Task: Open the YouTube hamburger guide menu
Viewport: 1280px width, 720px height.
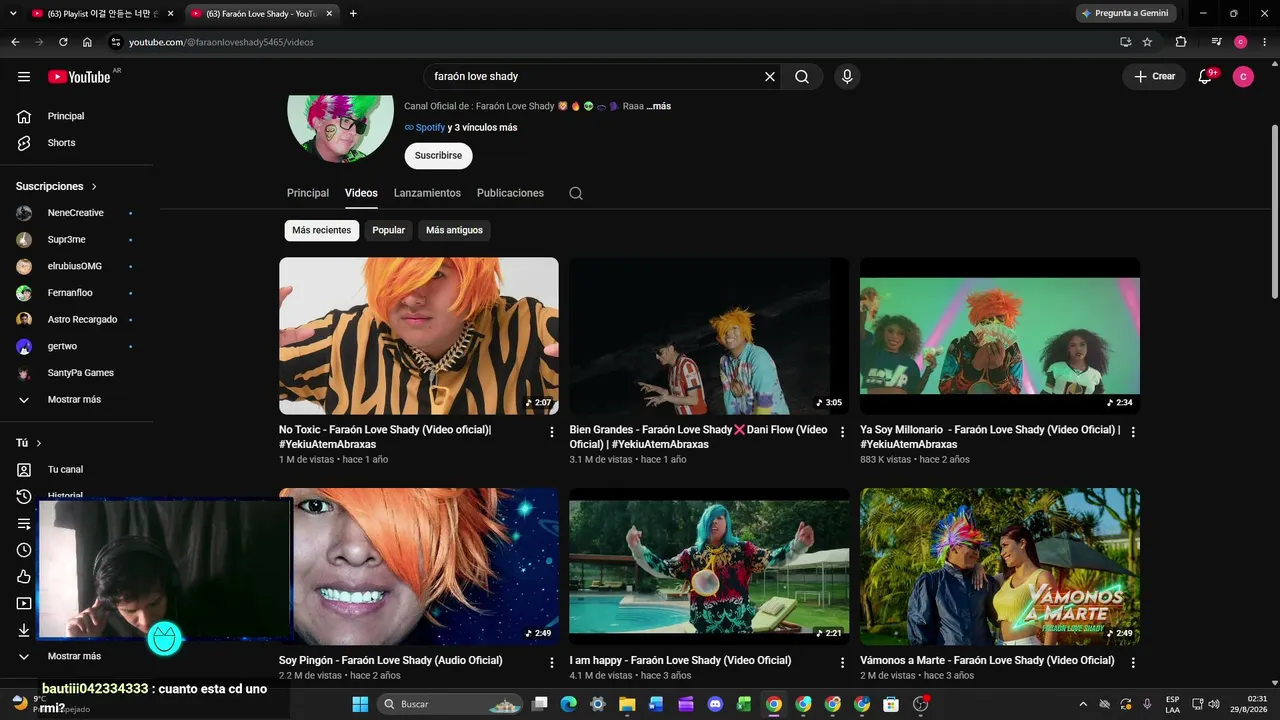Action: pyautogui.click(x=24, y=77)
